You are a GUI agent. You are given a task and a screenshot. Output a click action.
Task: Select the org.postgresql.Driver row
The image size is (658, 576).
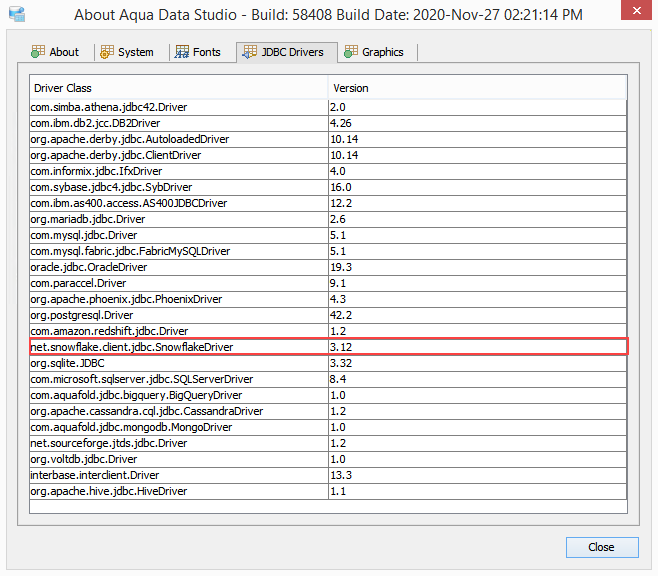[329, 315]
